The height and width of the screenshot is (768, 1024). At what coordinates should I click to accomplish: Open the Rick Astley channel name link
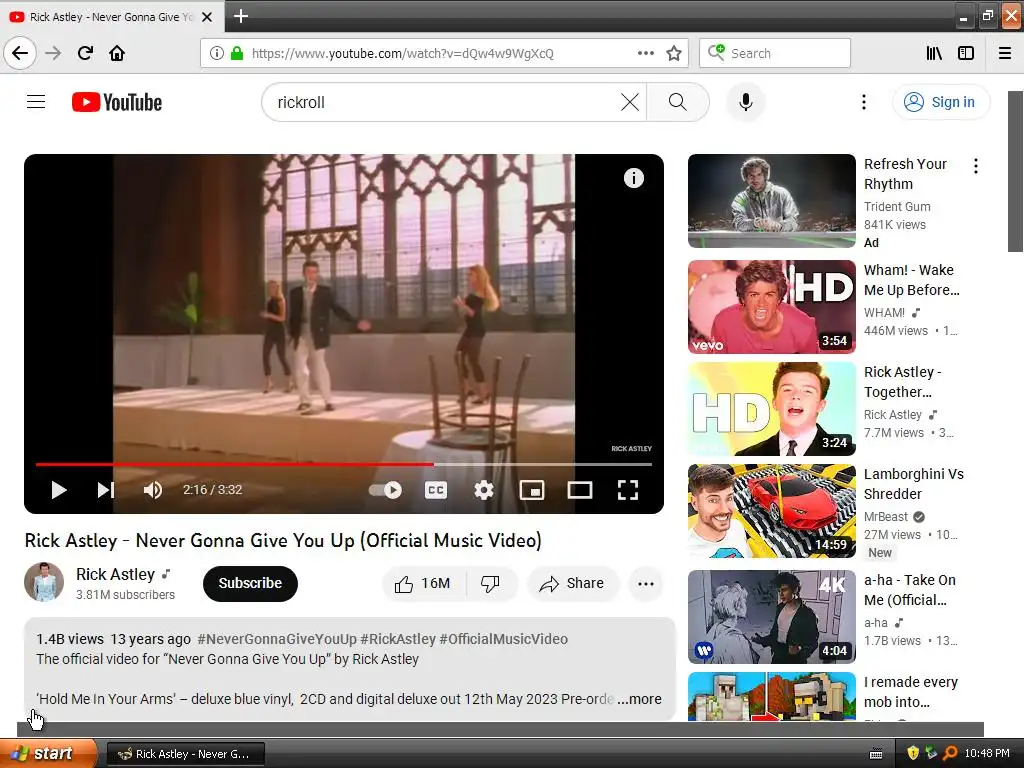(115, 574)
